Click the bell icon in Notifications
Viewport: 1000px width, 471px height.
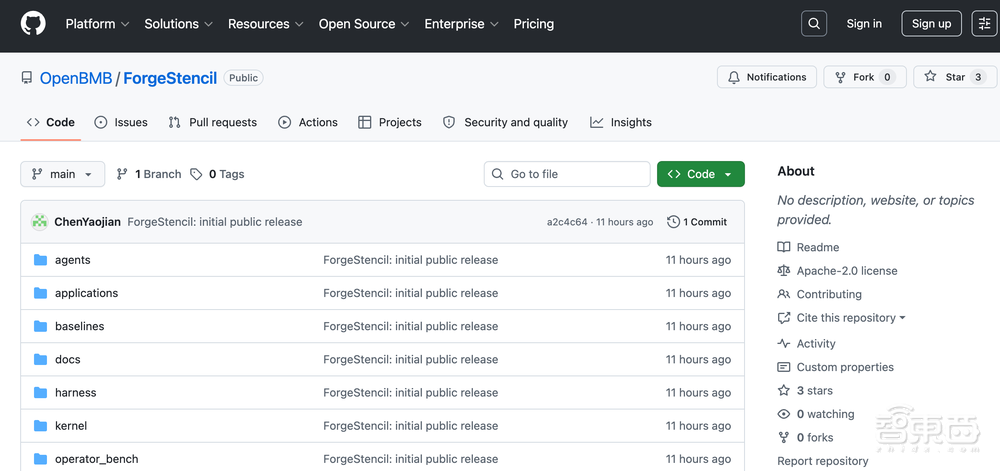(734, 77)
